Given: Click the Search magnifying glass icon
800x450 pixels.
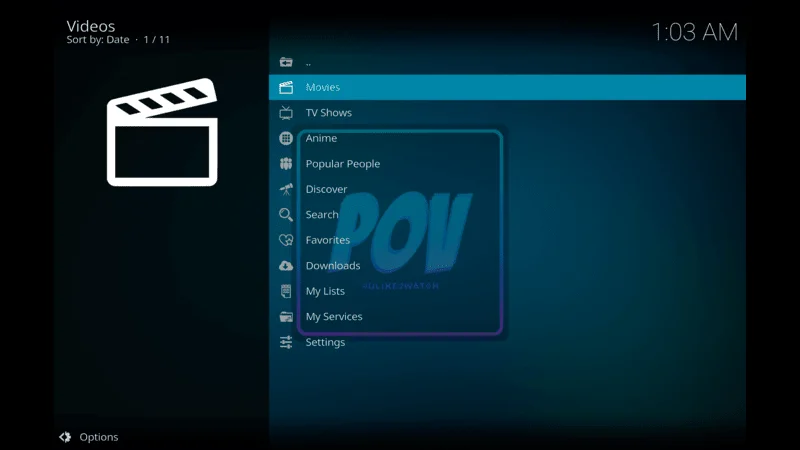Looking at the screenshot, I should point(286,215).
